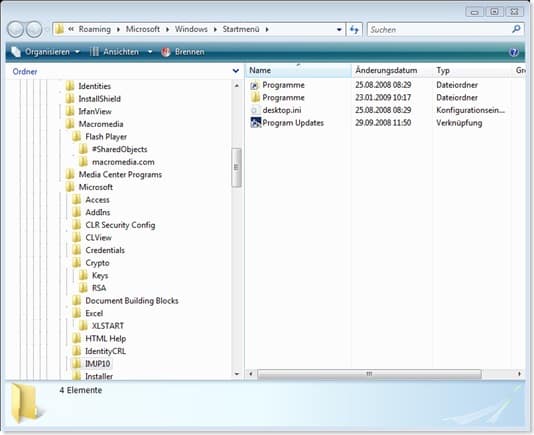Click the Ordner pane heading

[25, 72]
